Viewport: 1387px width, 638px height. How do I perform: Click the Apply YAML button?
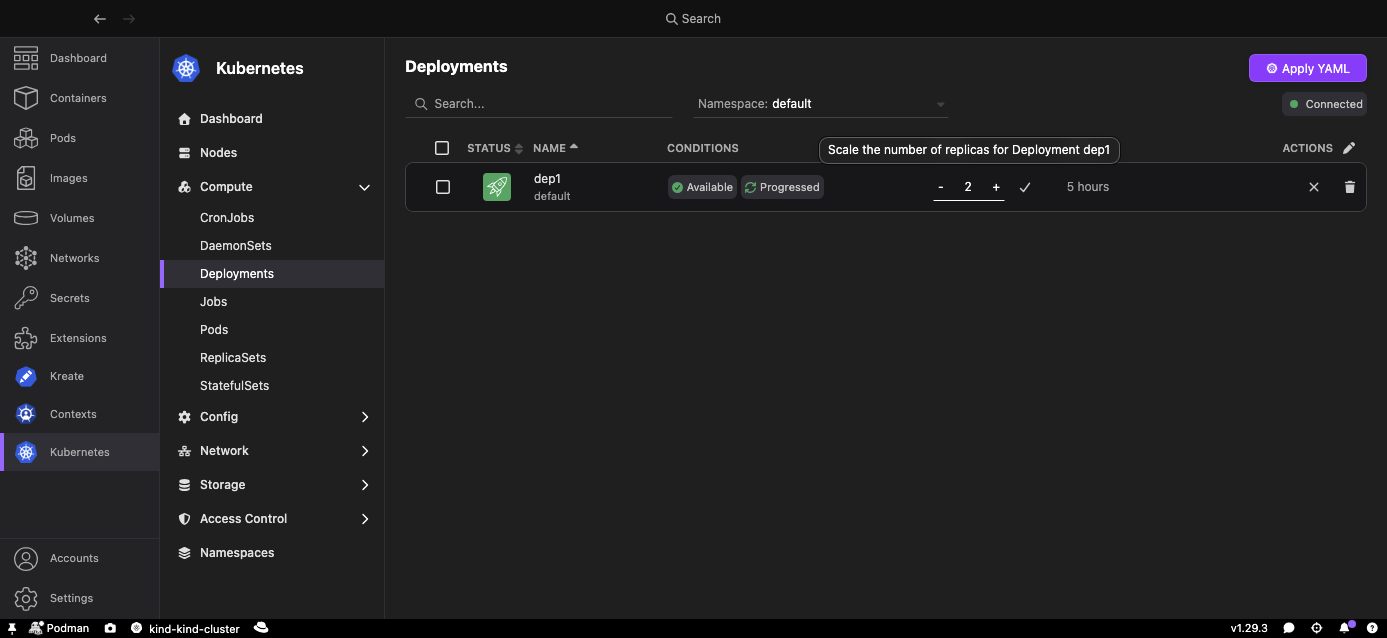point(1308,68)
